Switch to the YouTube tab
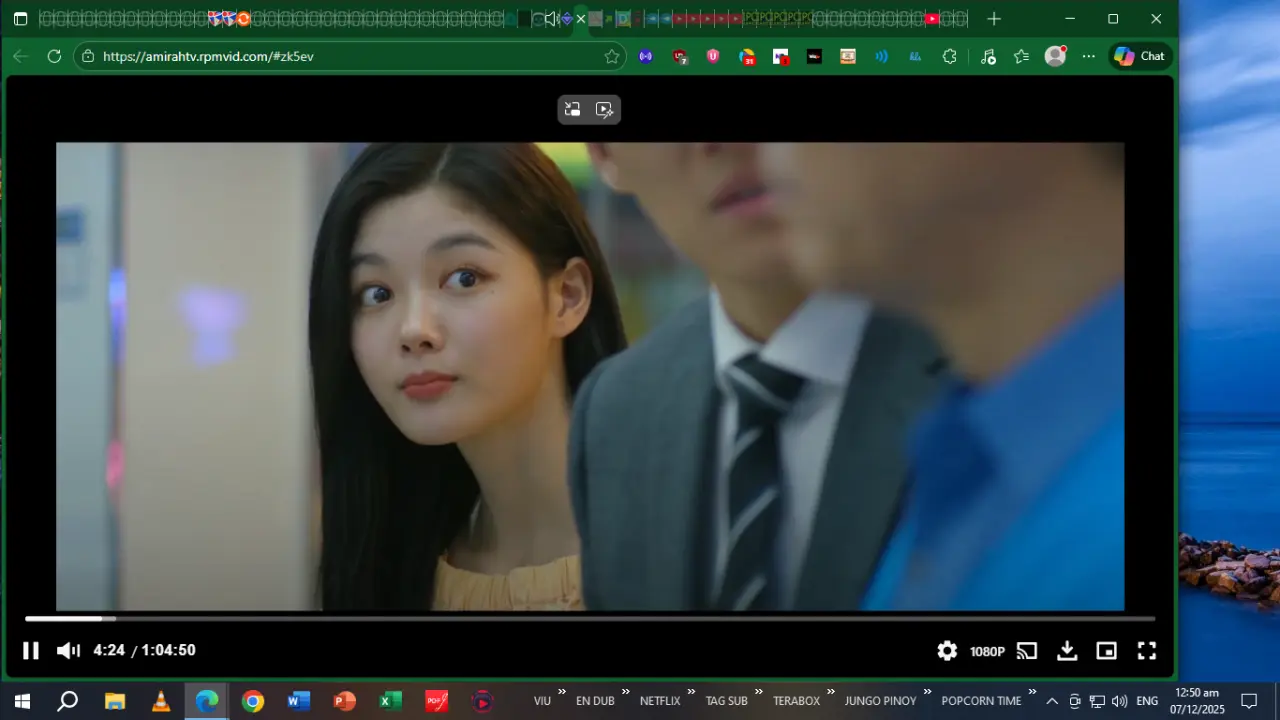The image size is (1280, 720). click(932, 19)
